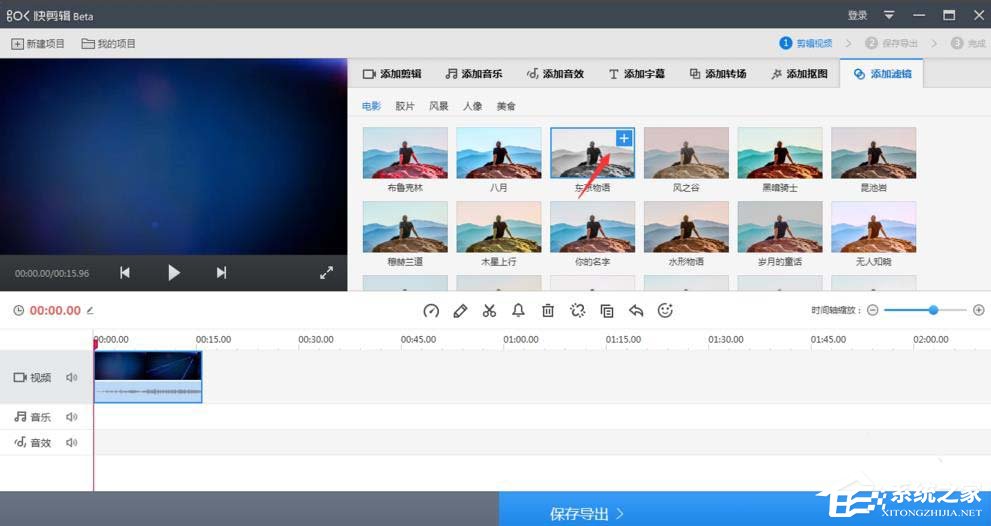The height and width of the screenshot is (526, 991).
Task: Delete clip with the trash icon
Action: [x=548, y=310]
